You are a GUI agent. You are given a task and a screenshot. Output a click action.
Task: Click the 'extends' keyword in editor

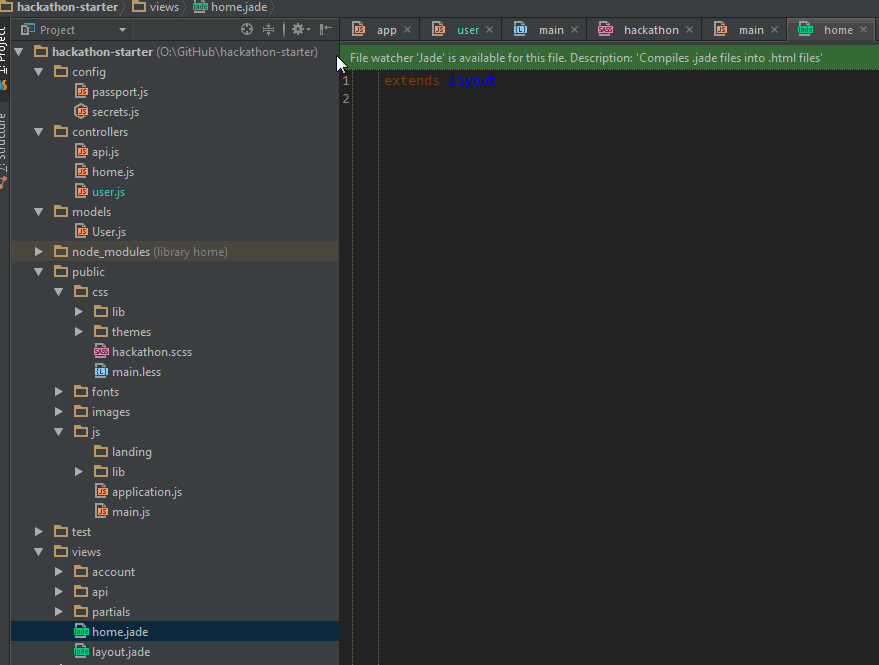pyautogui.click(x=411, y=81)
